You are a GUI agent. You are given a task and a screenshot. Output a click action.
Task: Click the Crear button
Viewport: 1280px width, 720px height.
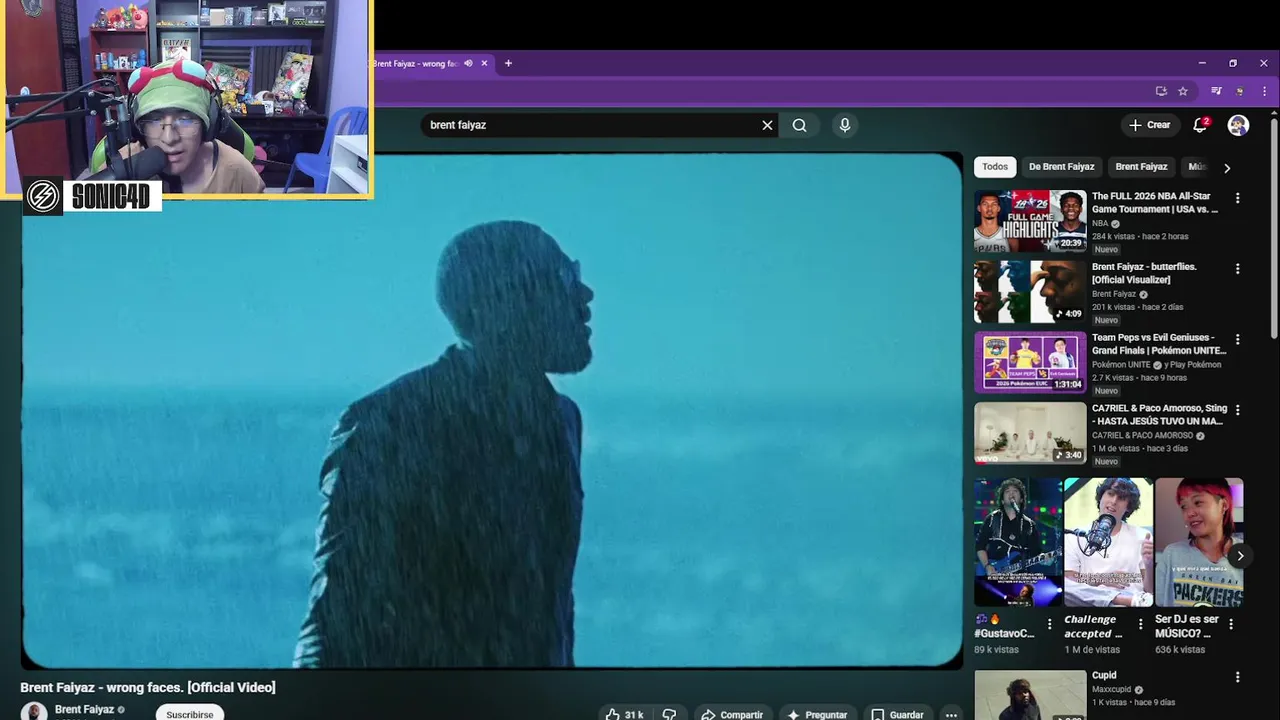(1149, 125)
